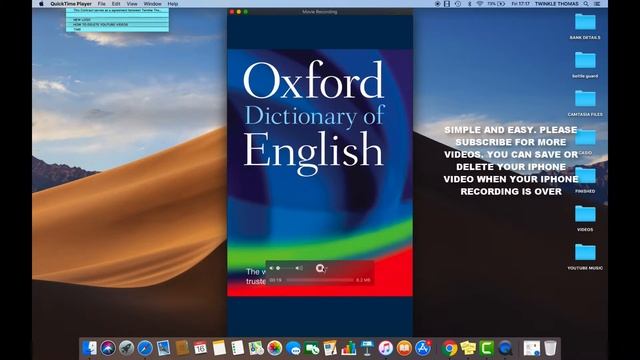
Task: Select the 'HOW TO DELETE YOUTUBE VIDEOS' note line
Action: click(x=100, y=24)
